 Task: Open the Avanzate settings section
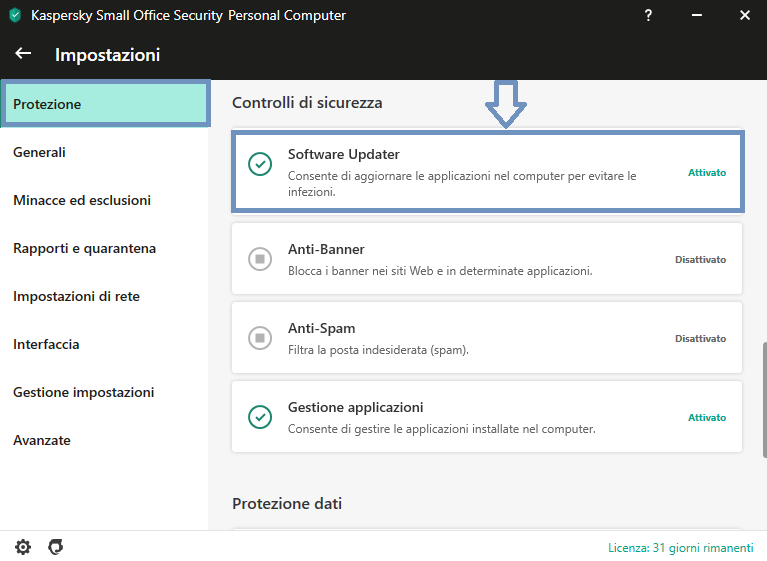pos(42,440)
